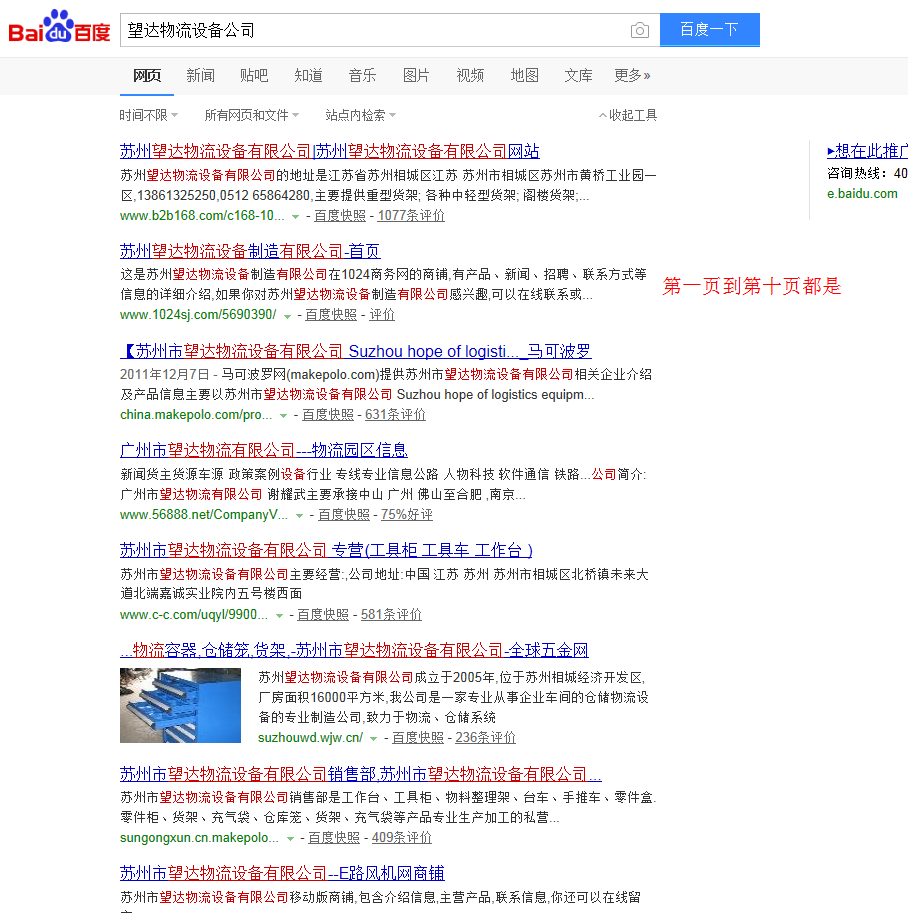Switch to the 视频 tab
Image resolution: width=908 pixels, height=913 pixels.
point(470,75)
